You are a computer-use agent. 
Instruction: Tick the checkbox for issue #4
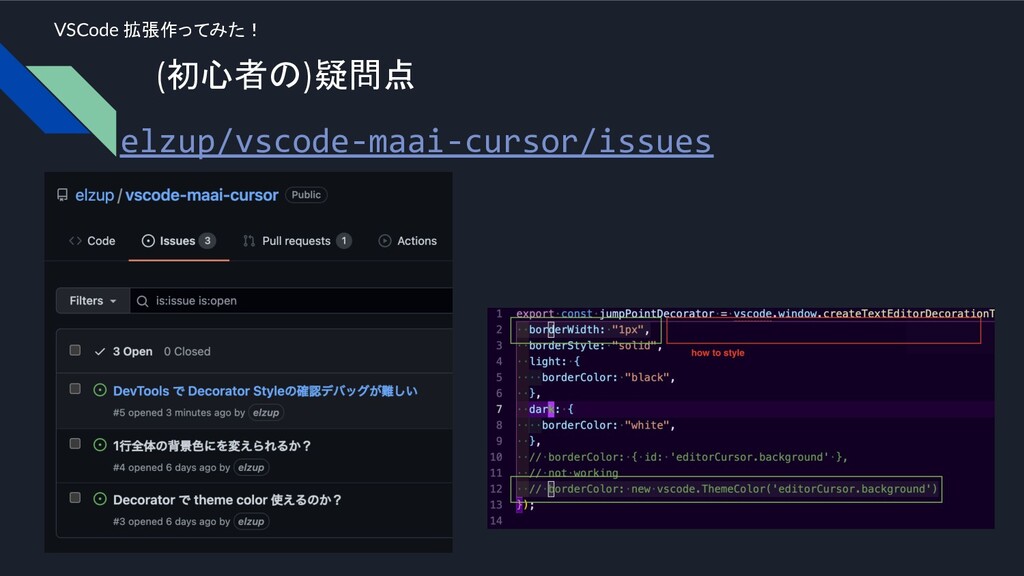click(75, 444)
